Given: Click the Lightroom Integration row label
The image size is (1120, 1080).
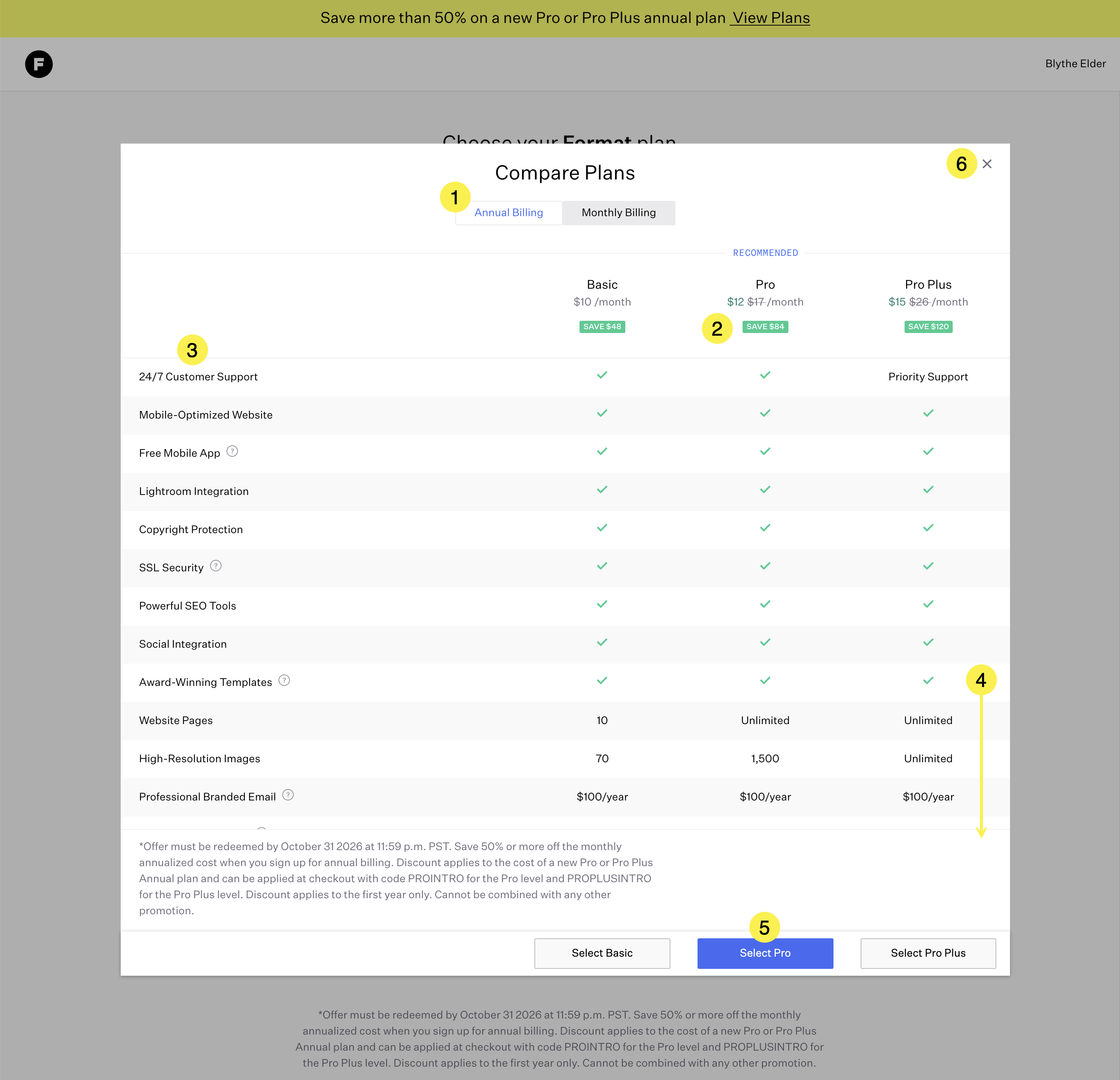Looking at the screenshot, I should point(194,491).
